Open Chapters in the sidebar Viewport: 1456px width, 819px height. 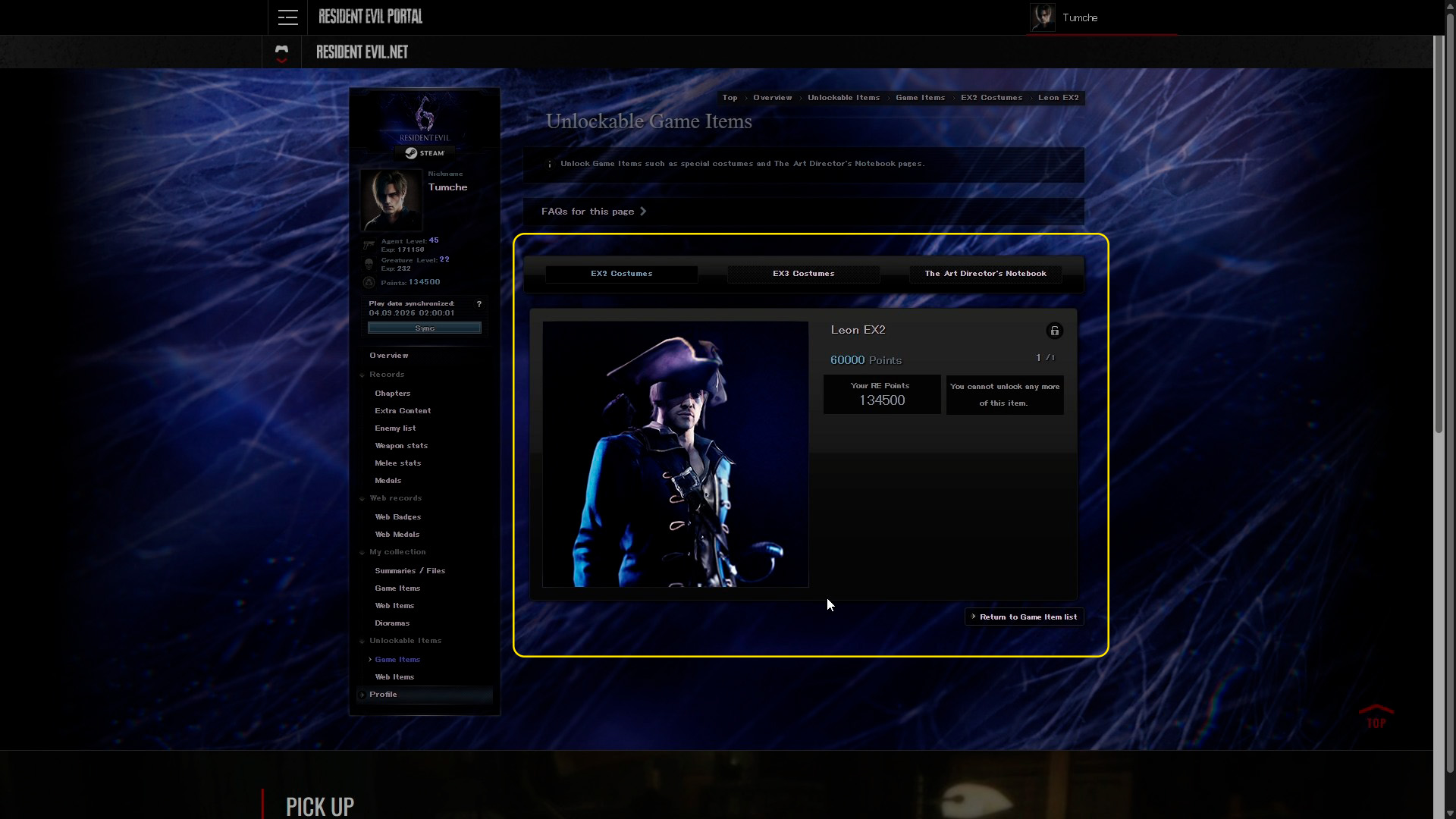(393, 394)
